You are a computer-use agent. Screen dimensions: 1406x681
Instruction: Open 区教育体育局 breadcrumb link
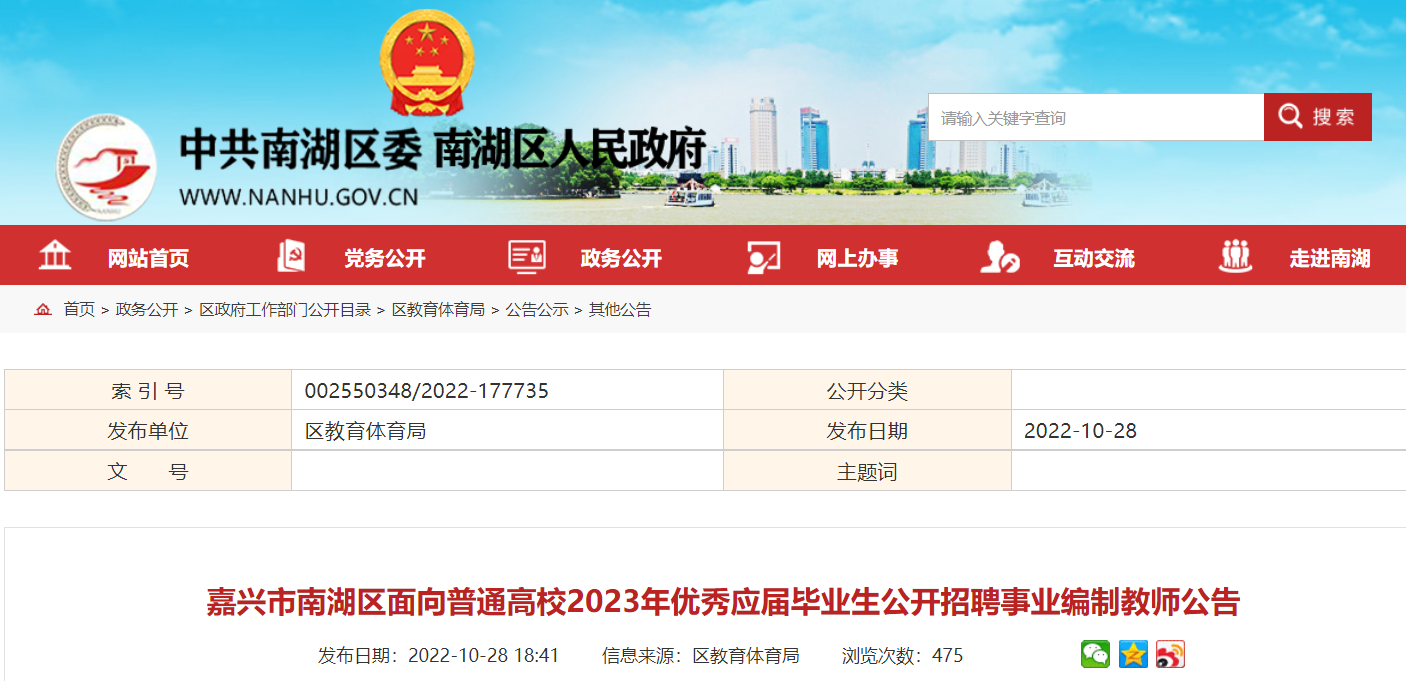(x=438, y=310)
